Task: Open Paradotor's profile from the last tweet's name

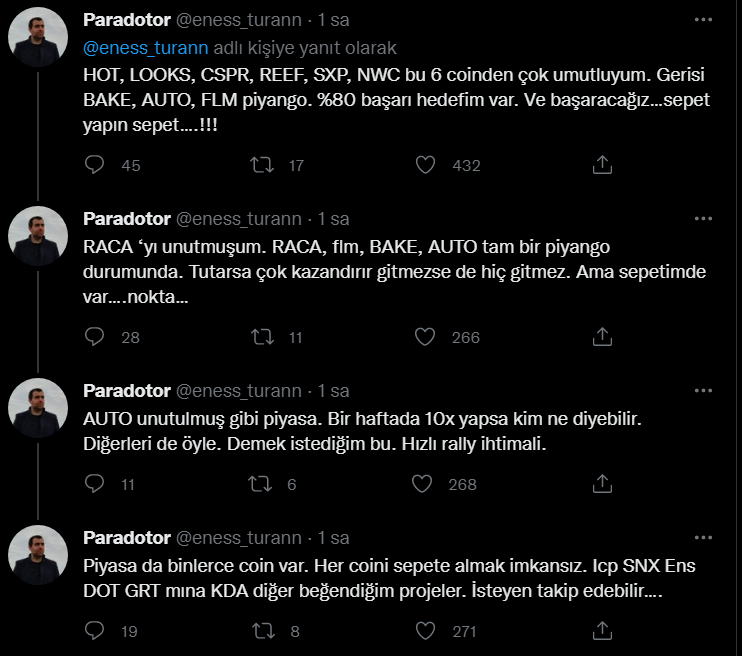Action: pos(126,537)
